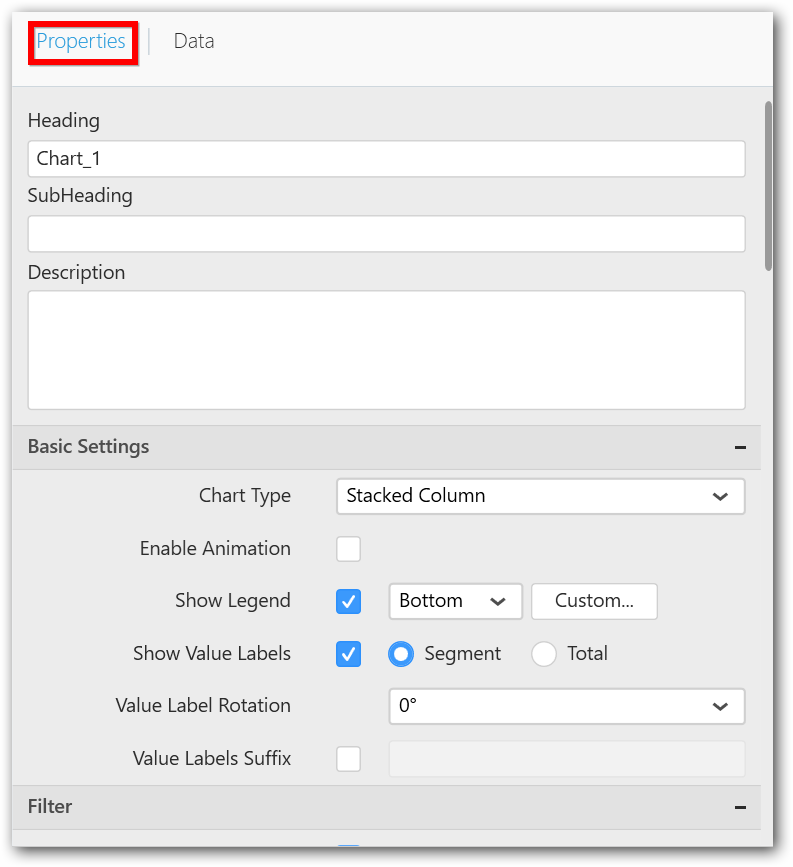This screenshot has height=867, width=793.
Task: Click the Heading field containing Chart_1
Action: (x=386, y=159)
